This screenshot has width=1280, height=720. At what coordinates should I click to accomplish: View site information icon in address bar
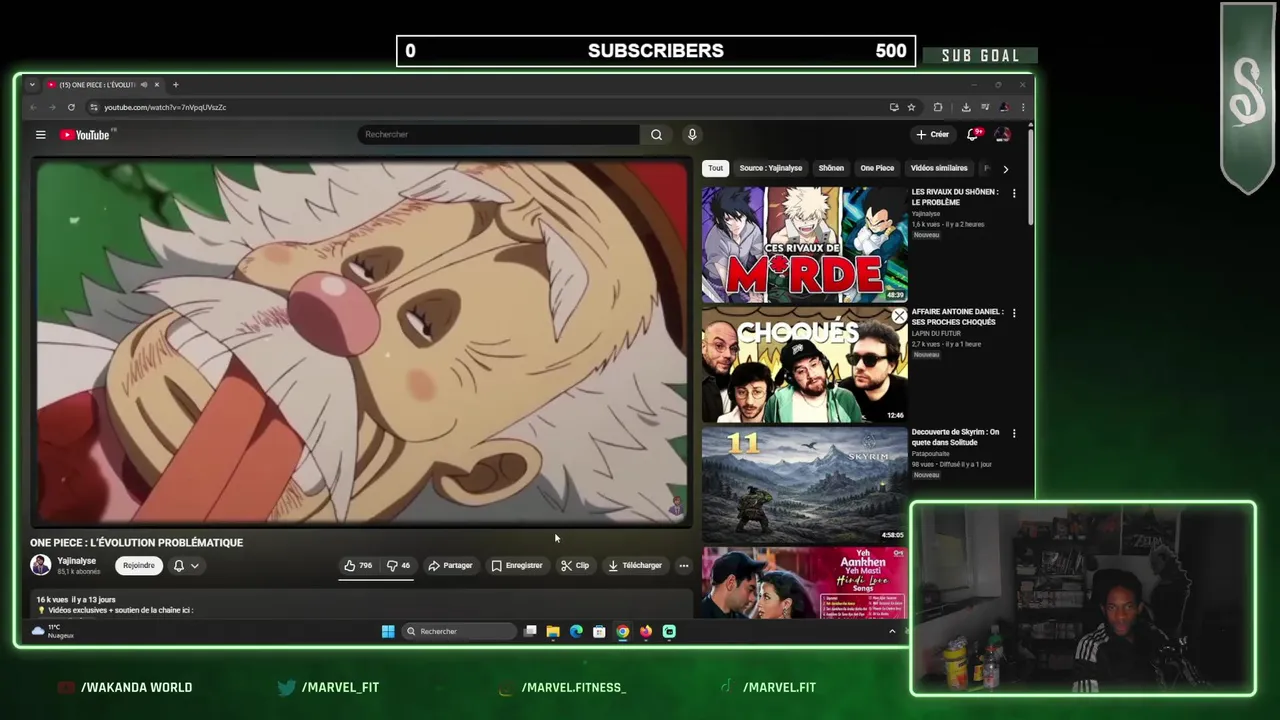tap(94, 107)
